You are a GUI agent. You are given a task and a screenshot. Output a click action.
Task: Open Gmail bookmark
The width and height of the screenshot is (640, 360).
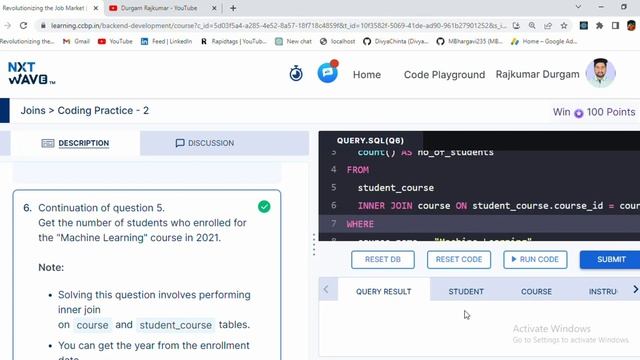click(76, 41)
